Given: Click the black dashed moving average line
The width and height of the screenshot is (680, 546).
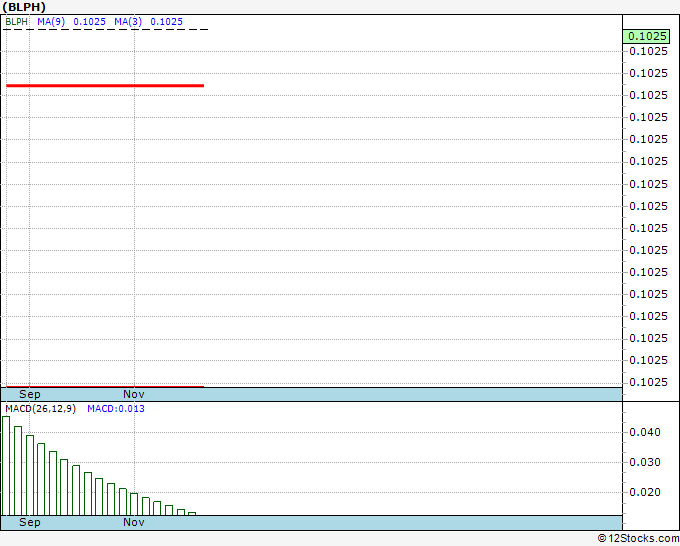Looking at the screenshot, I should point(106,29).
